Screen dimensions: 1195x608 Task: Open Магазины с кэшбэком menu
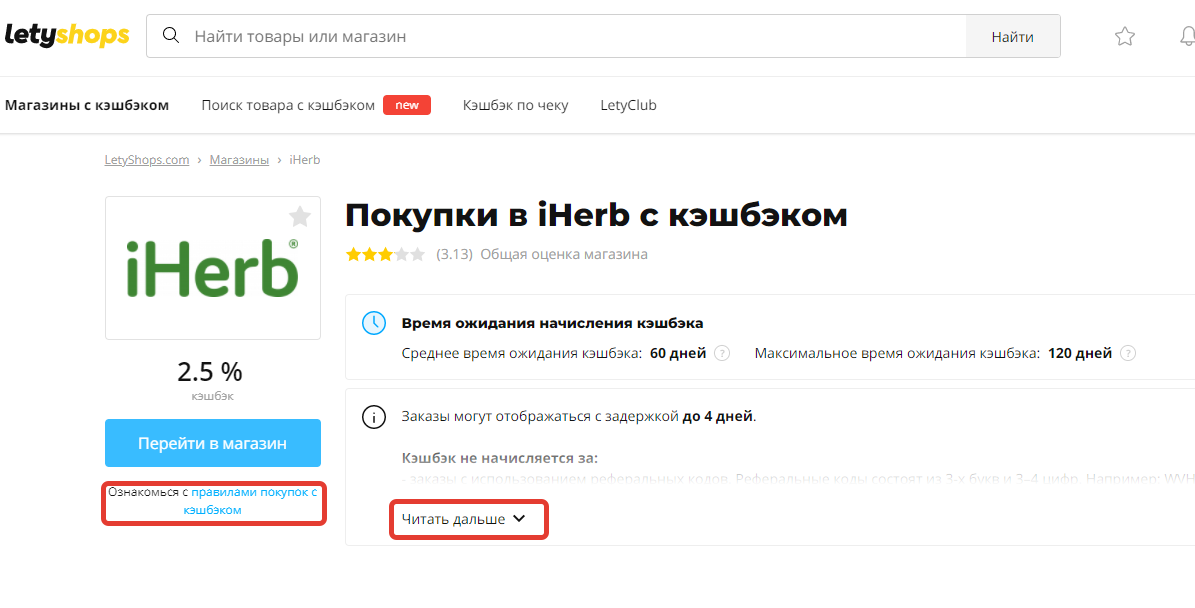coord(87,105)
